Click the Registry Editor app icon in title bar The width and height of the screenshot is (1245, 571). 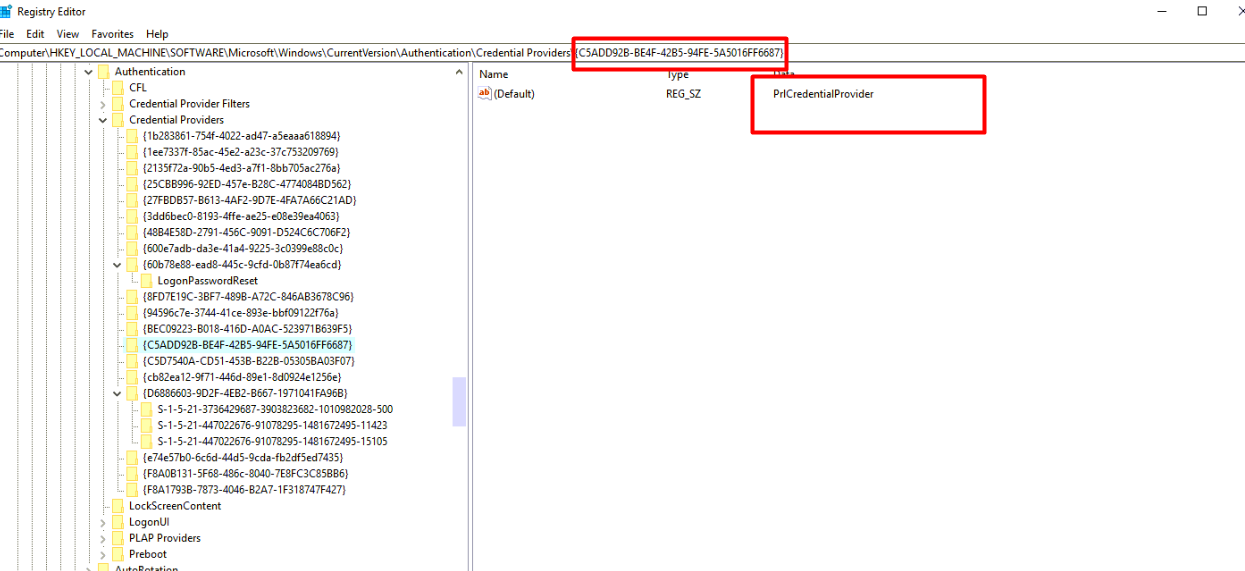(4, 11)
